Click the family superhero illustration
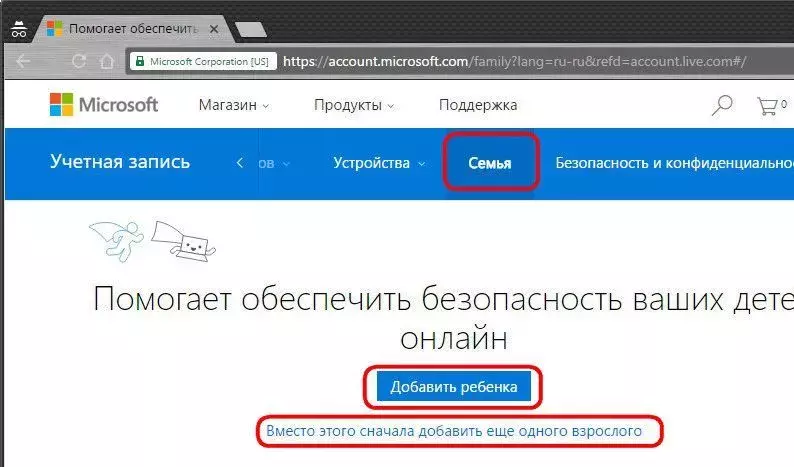Viewport: 794px width, 467px height. [x=152, y=241]
